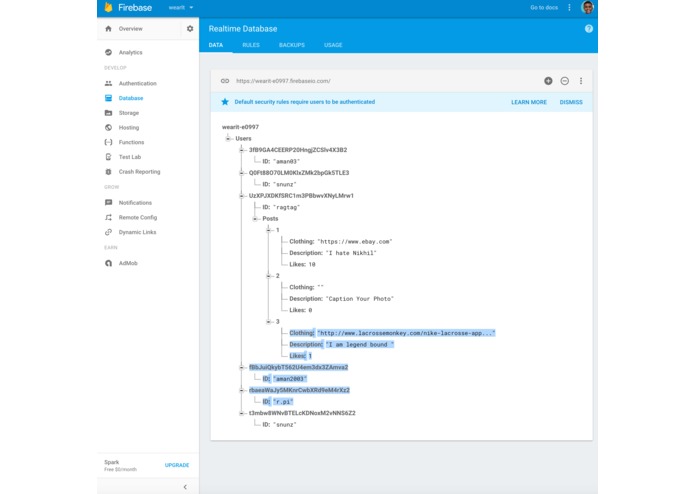
Task: Open the top bar vertical dots menu
Action: click(569, 8)
